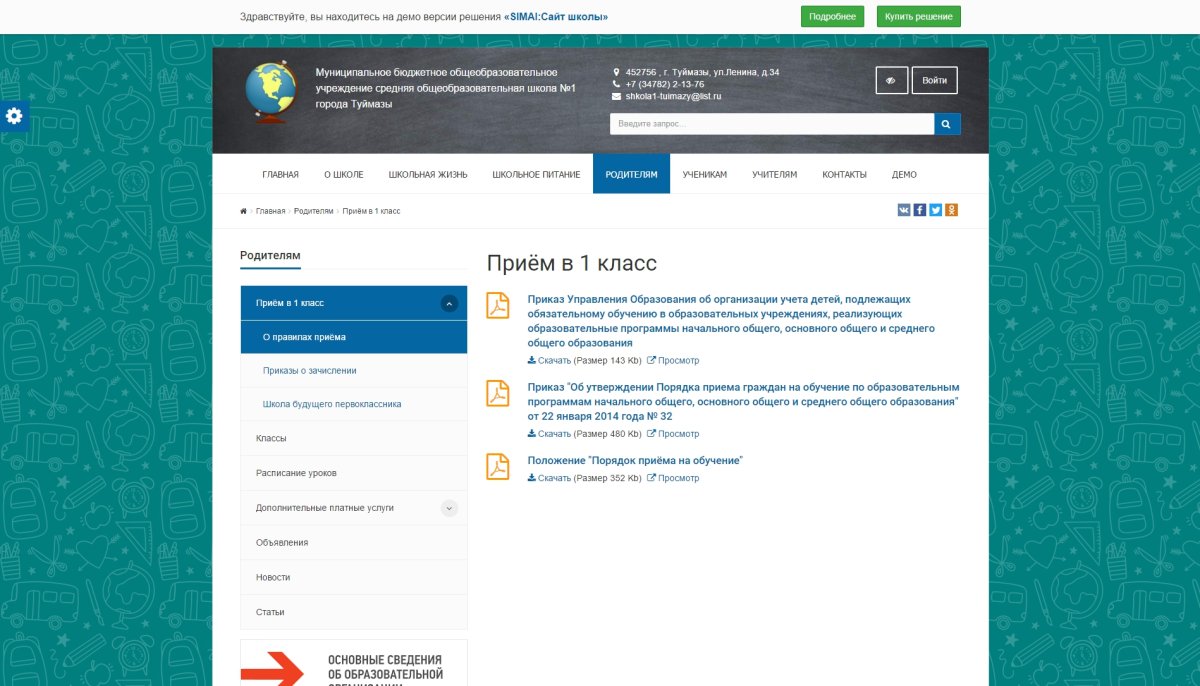Image resolution: width=1200 pixels, height=686 pixels.
Task: Click the green Купить решение button
Action: click(x=919, y=16)
